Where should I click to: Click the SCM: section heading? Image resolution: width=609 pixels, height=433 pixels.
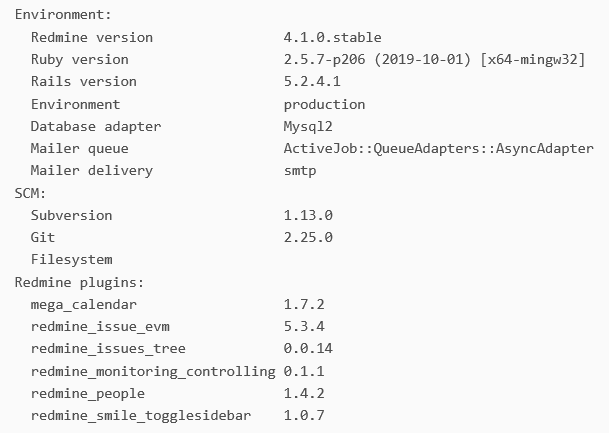click(30, 193)
